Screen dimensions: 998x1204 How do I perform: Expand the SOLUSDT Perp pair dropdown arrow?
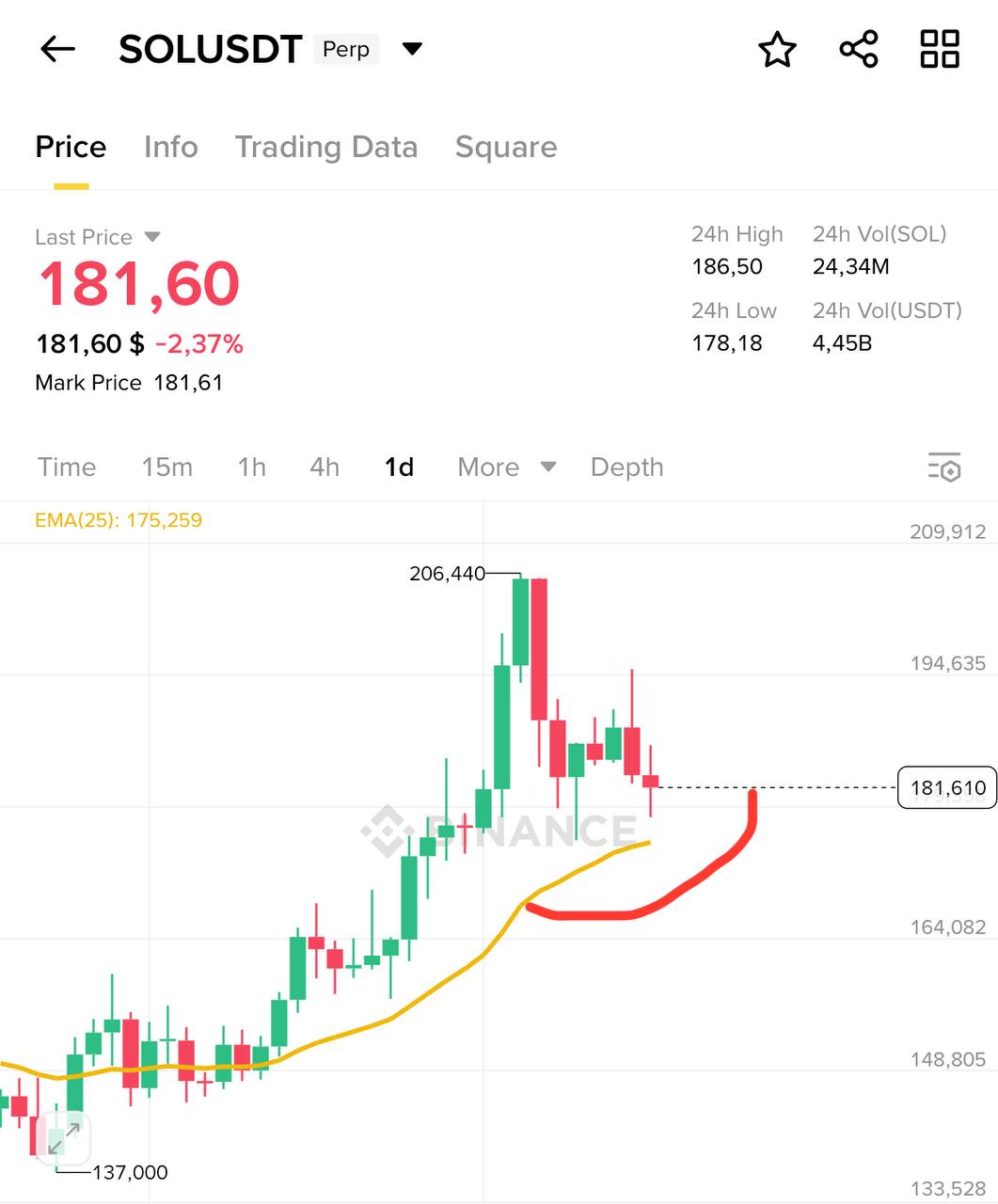point(412,49)
